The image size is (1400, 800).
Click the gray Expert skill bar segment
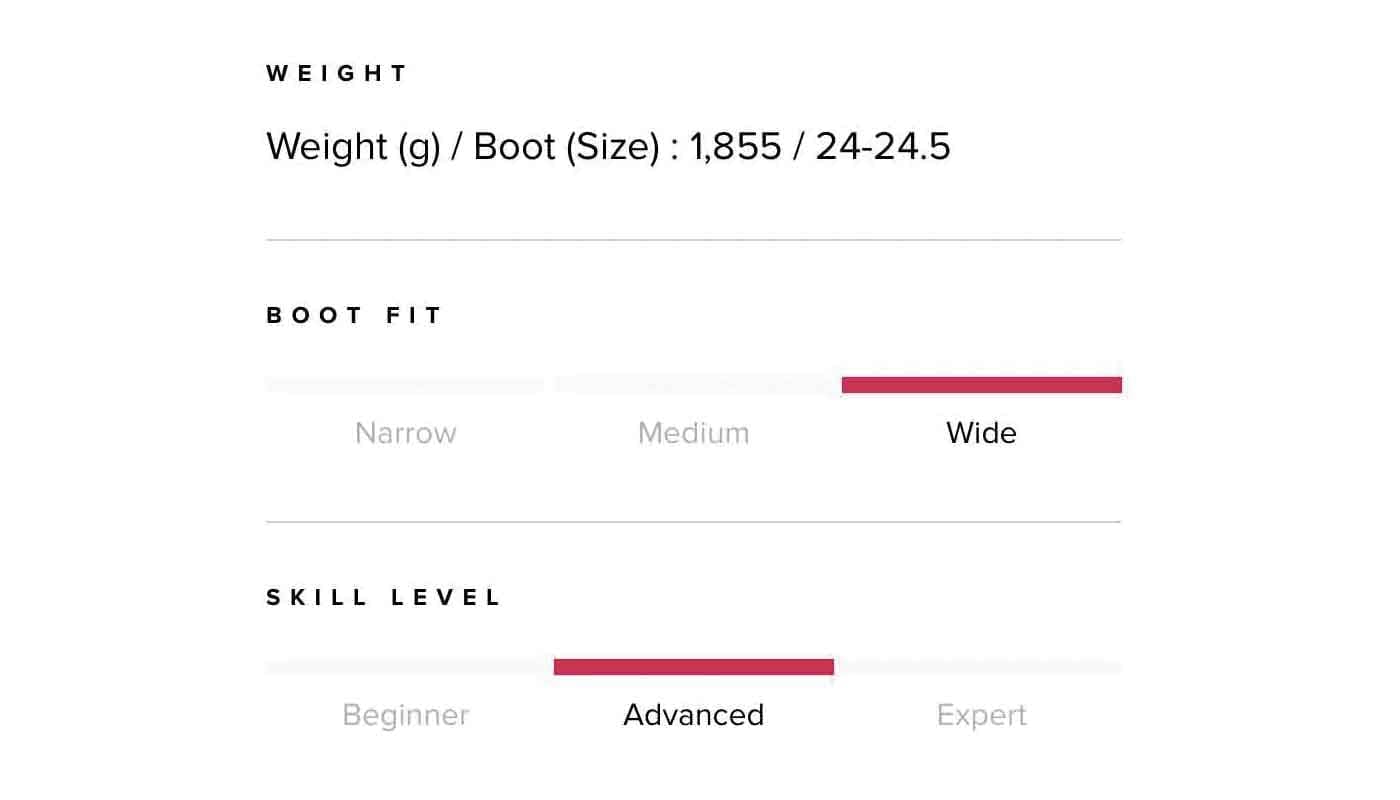click(979, 667)
